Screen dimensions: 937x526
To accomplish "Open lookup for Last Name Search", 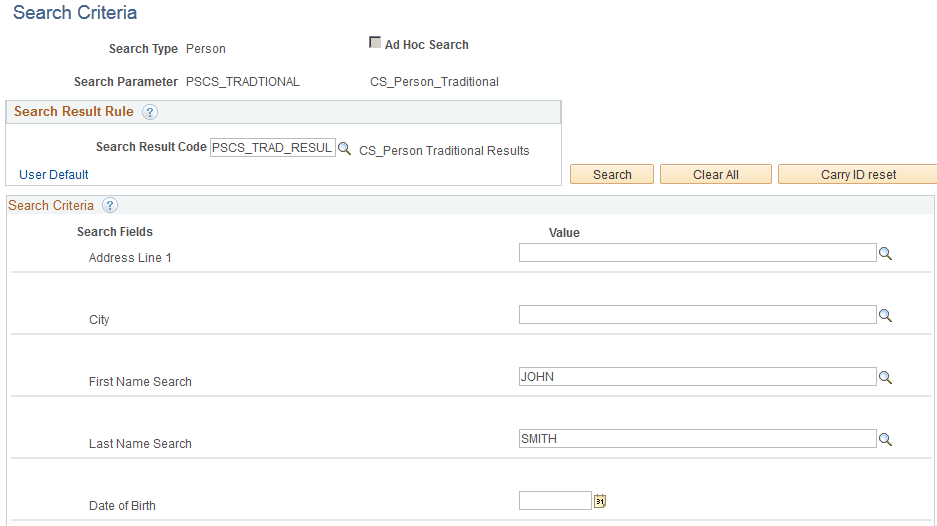I will [885, 440].
